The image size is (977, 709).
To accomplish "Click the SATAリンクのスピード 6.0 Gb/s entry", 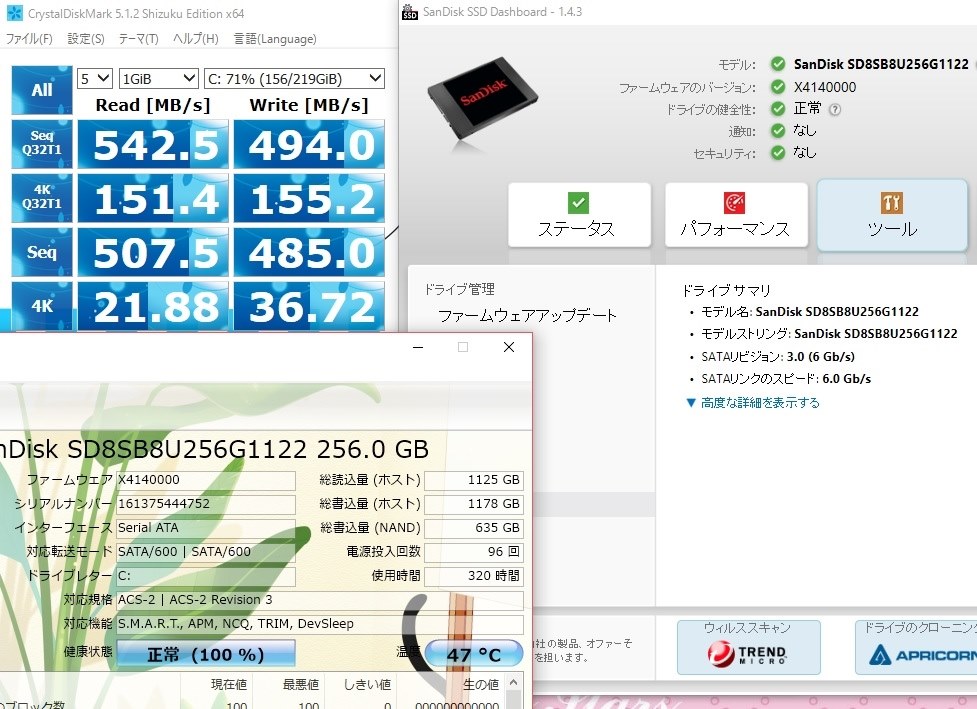I will coord(786,379).
